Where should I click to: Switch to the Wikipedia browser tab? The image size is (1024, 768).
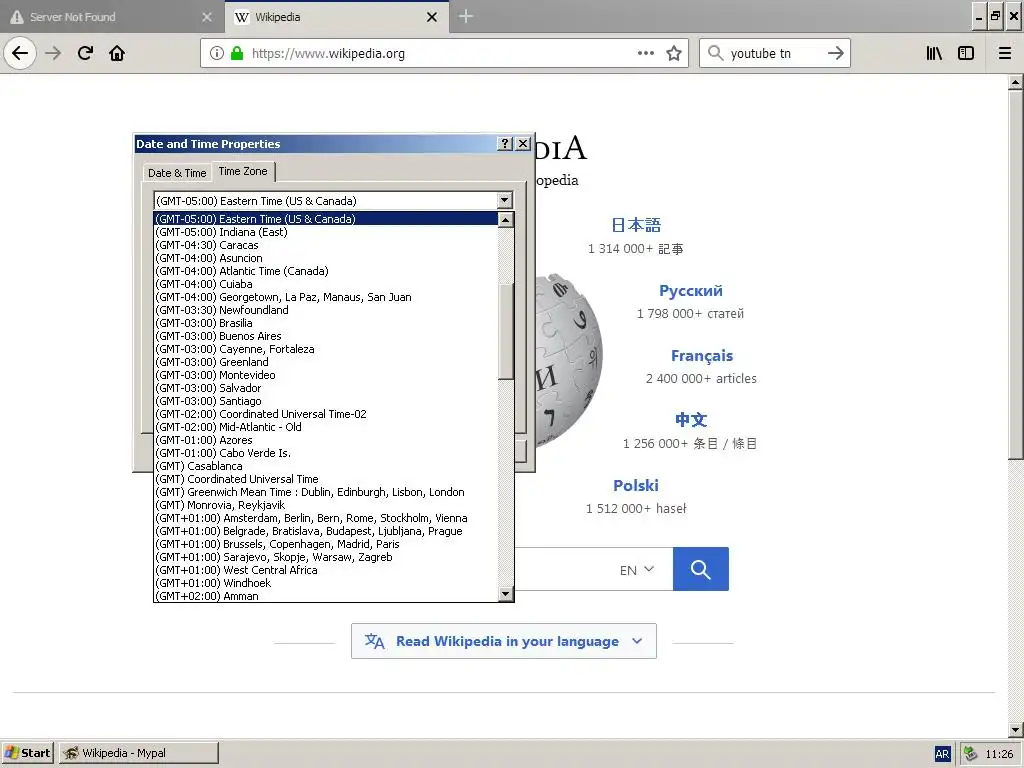point(337,17)
